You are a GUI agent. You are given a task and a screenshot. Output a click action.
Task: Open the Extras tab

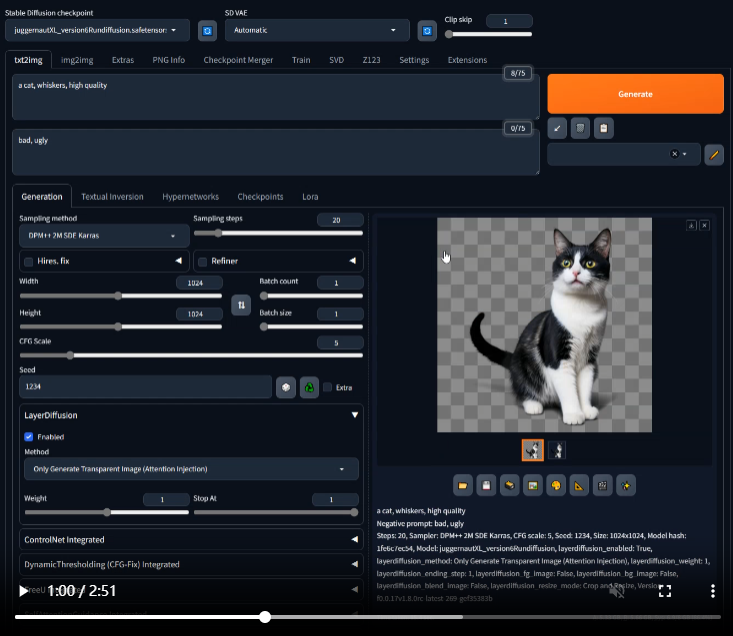[x=123, y=60]
